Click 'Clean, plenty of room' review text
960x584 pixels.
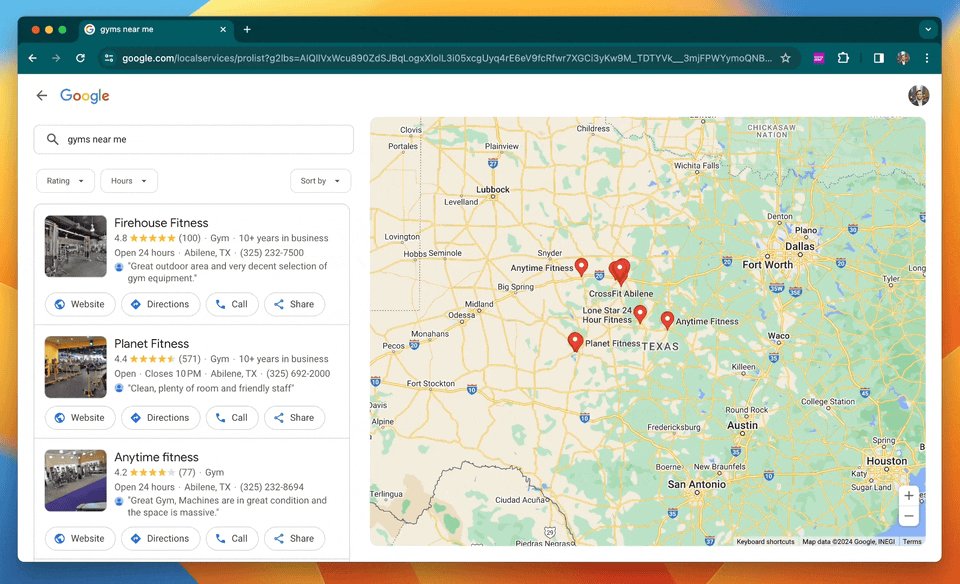click(211, 388)
